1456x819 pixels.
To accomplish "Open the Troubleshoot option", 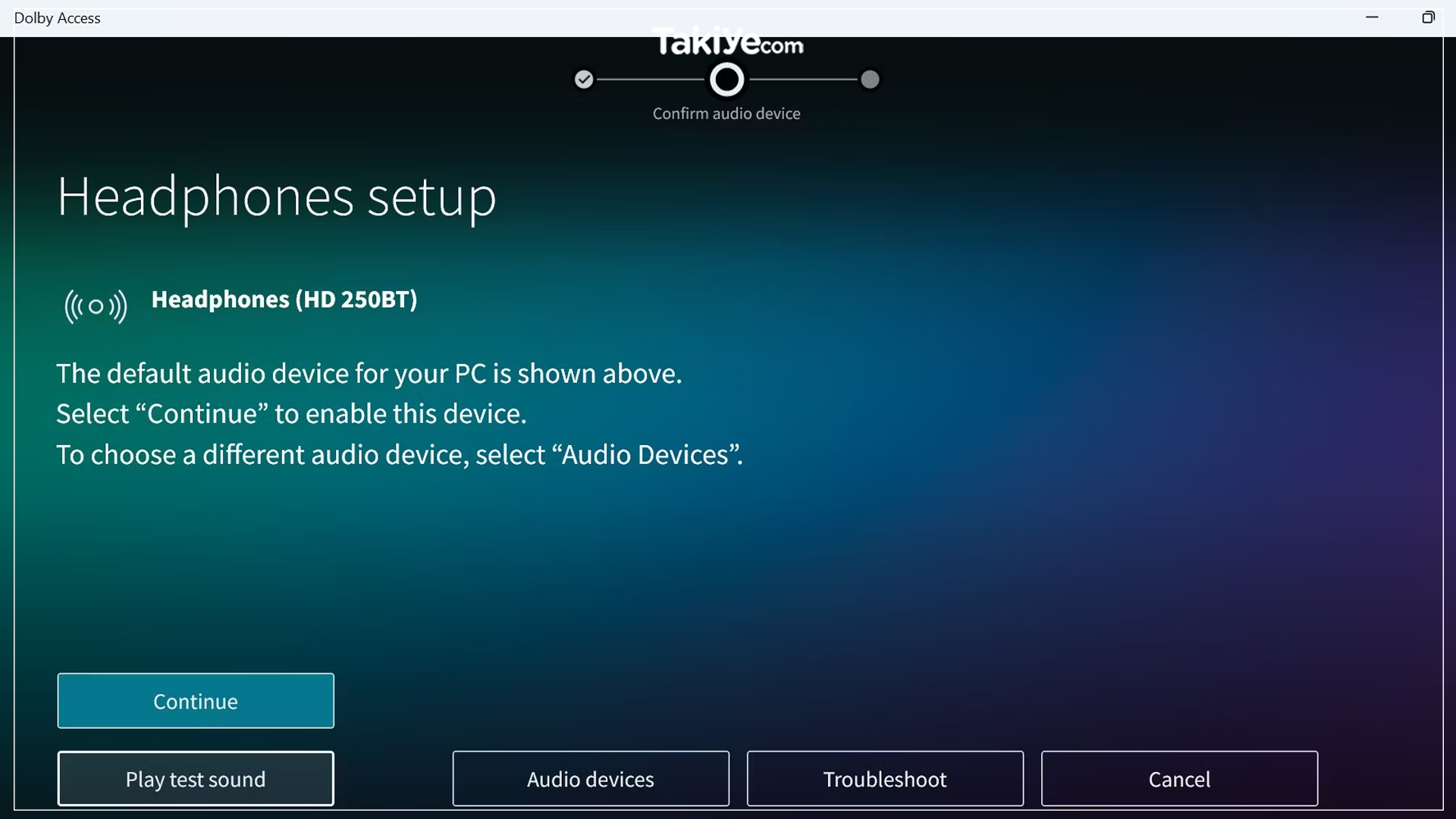I will tap(885, 779).
